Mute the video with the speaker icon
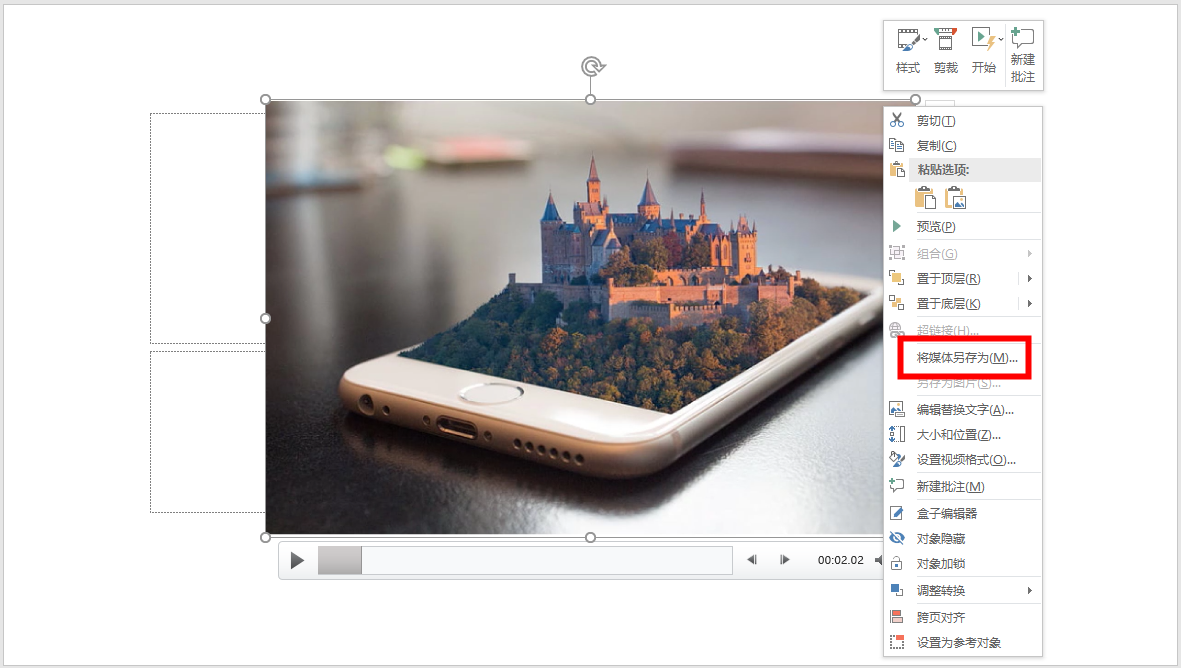This screenshot has height=668, width=1181. [878, 560]
